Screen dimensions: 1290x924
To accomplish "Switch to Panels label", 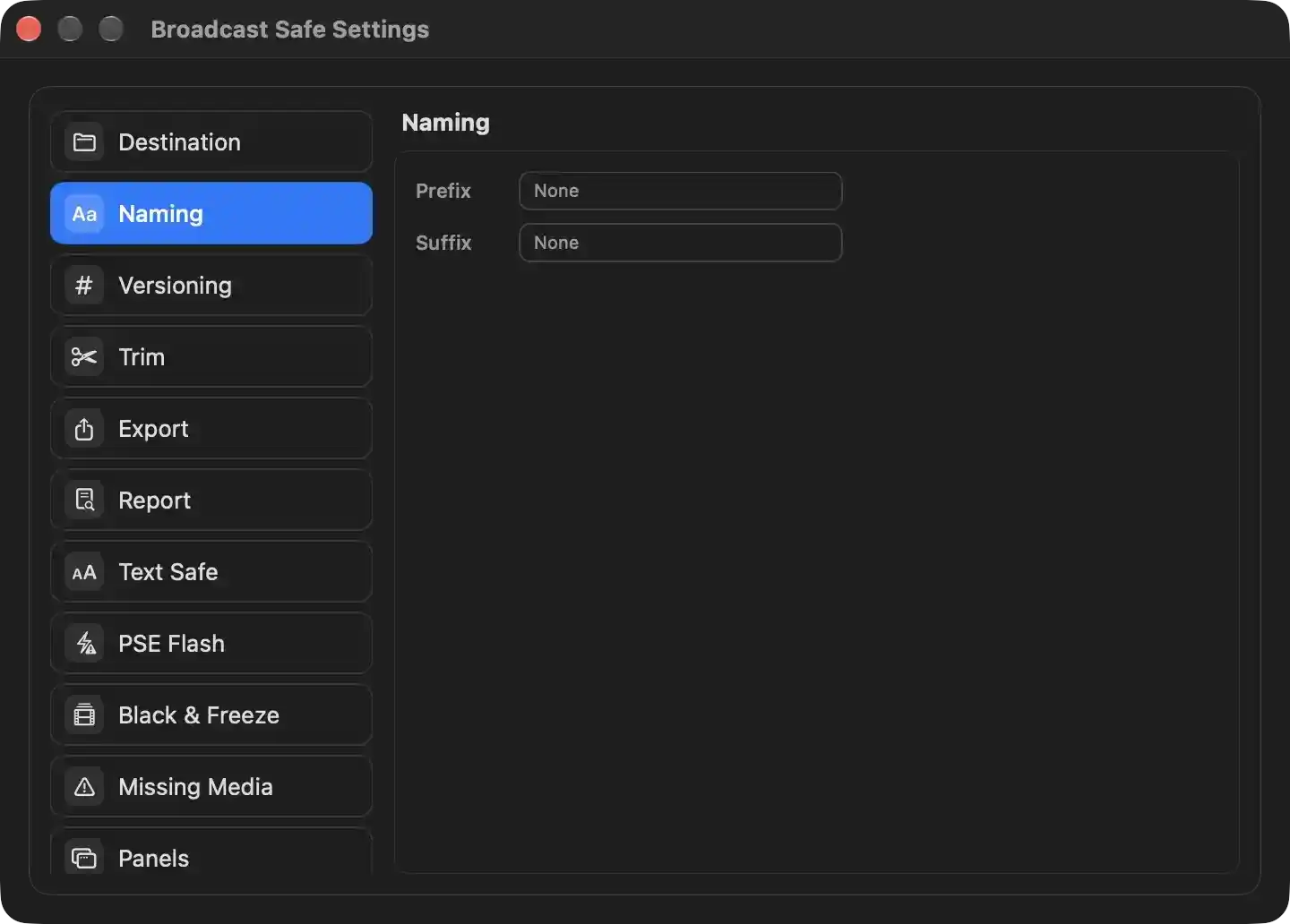I will [x=153, y=859].
